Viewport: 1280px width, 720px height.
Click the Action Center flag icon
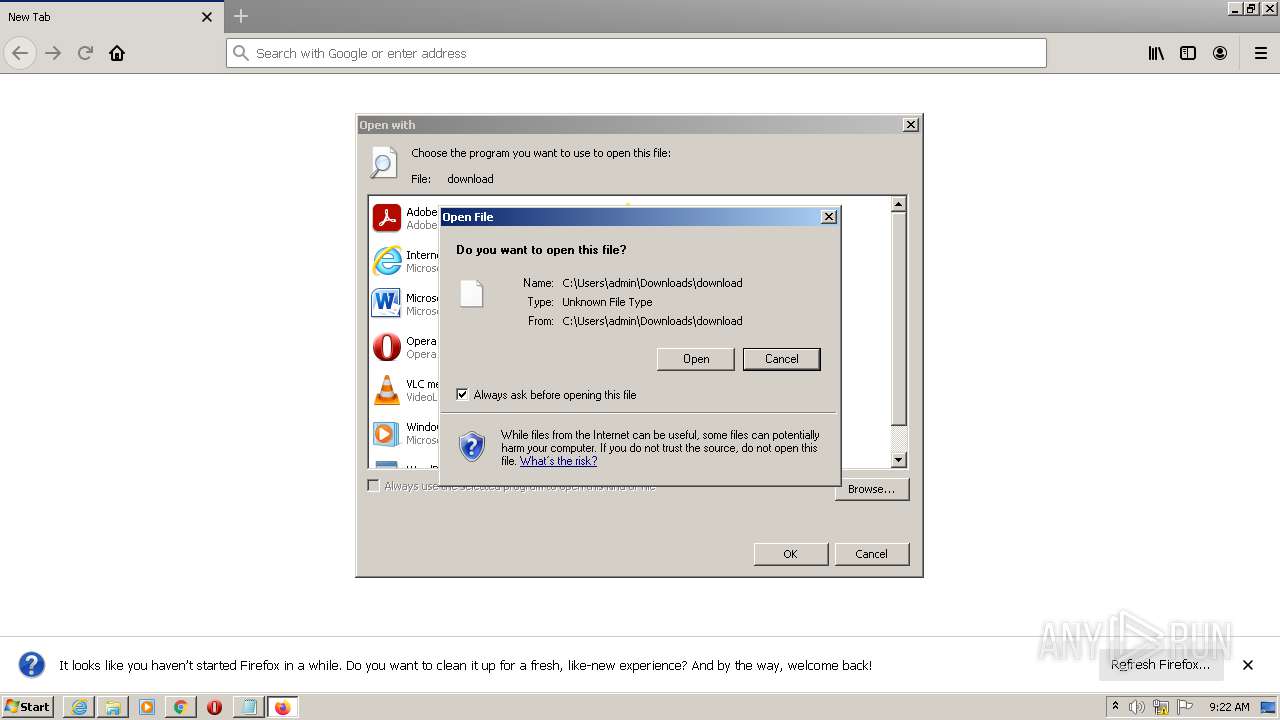point(1185,707)
